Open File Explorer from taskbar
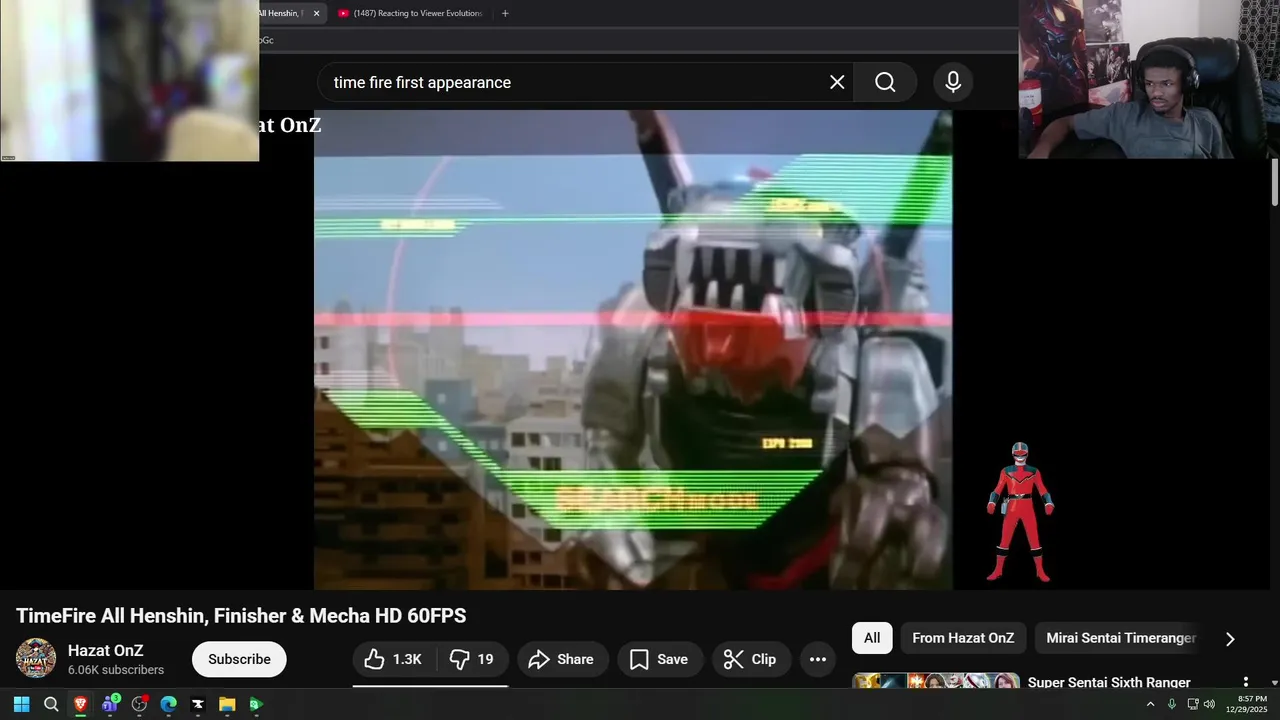1280x720 pixels. [227, 704]
